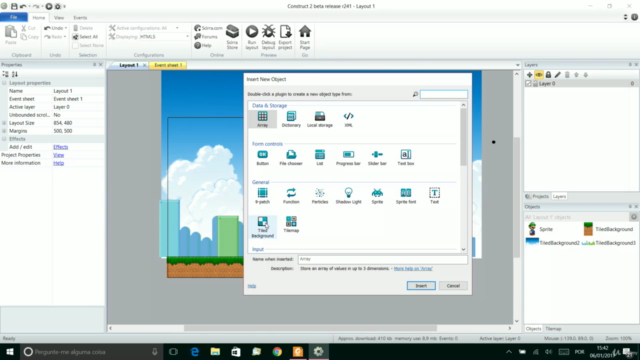
Task: Open the Scirra Store
Action: [x=232, y=37]
